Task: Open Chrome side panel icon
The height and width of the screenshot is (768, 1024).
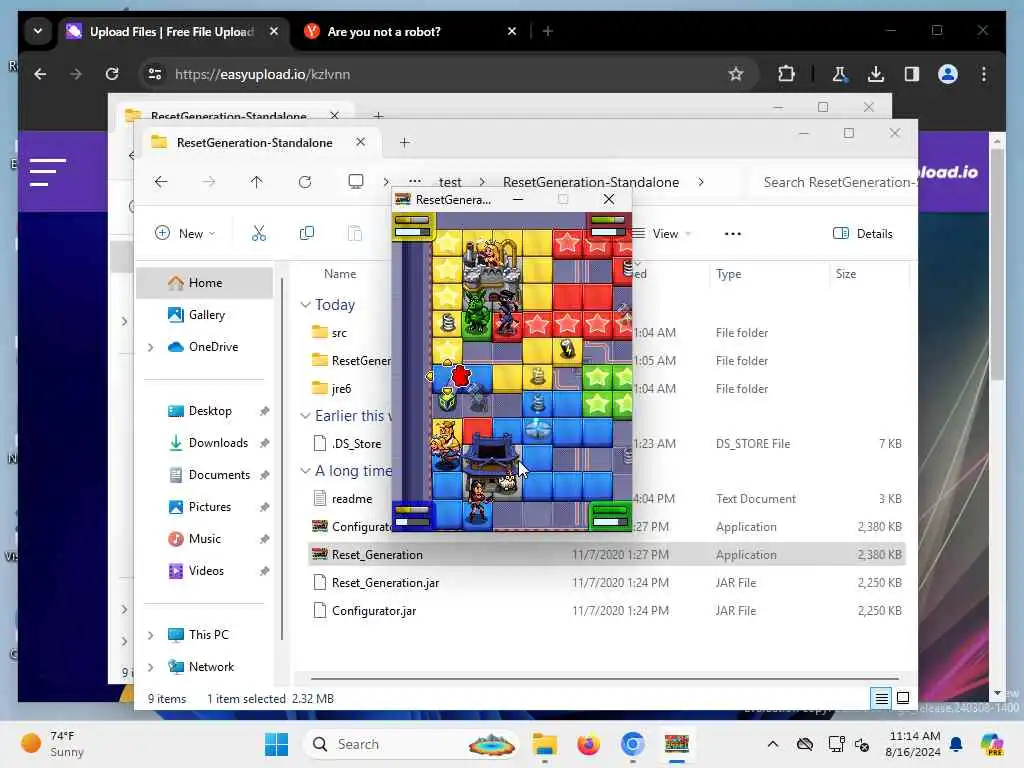Action: tap(912, 74)
